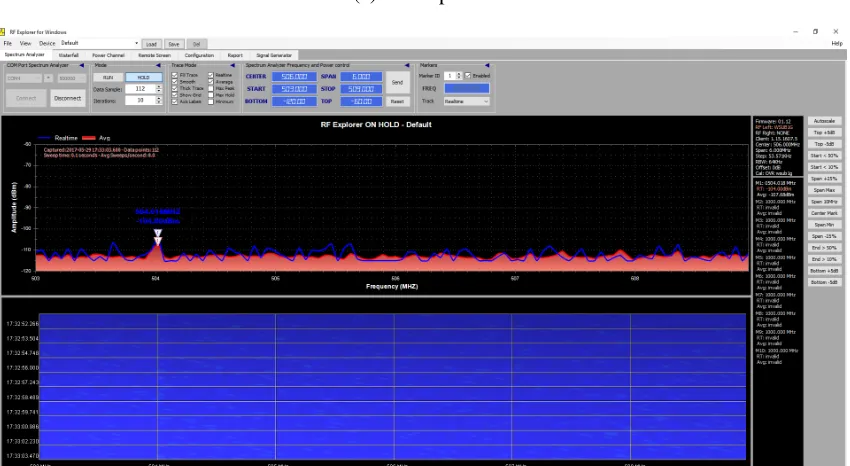Image resolution: width=850 pixels, height=466 pixels.
Task: Open the baud rate dropdown
Action: [x=72, y=78]
